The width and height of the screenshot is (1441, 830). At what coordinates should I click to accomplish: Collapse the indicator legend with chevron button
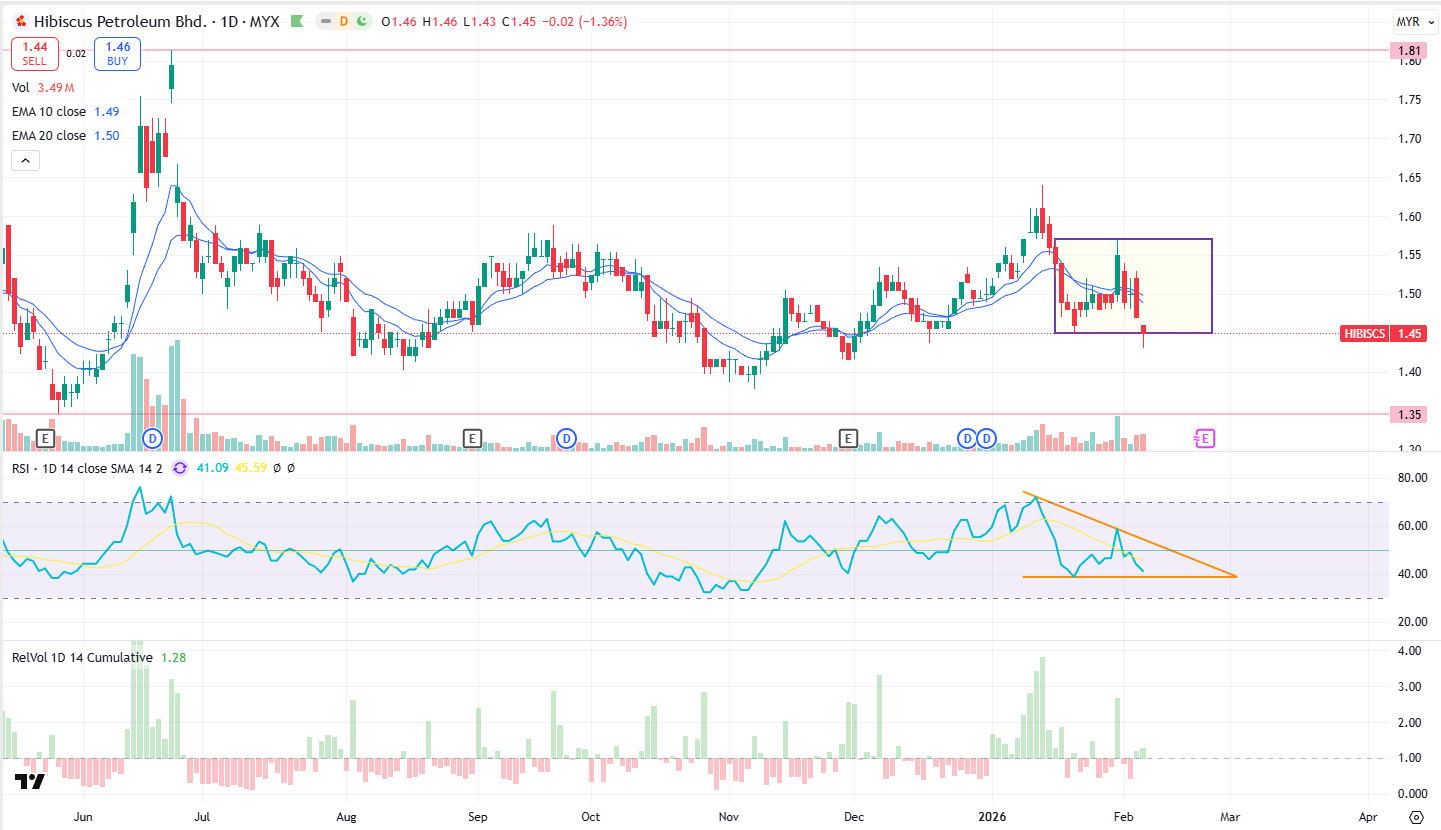pyautogui.click(x=25, y=160)
